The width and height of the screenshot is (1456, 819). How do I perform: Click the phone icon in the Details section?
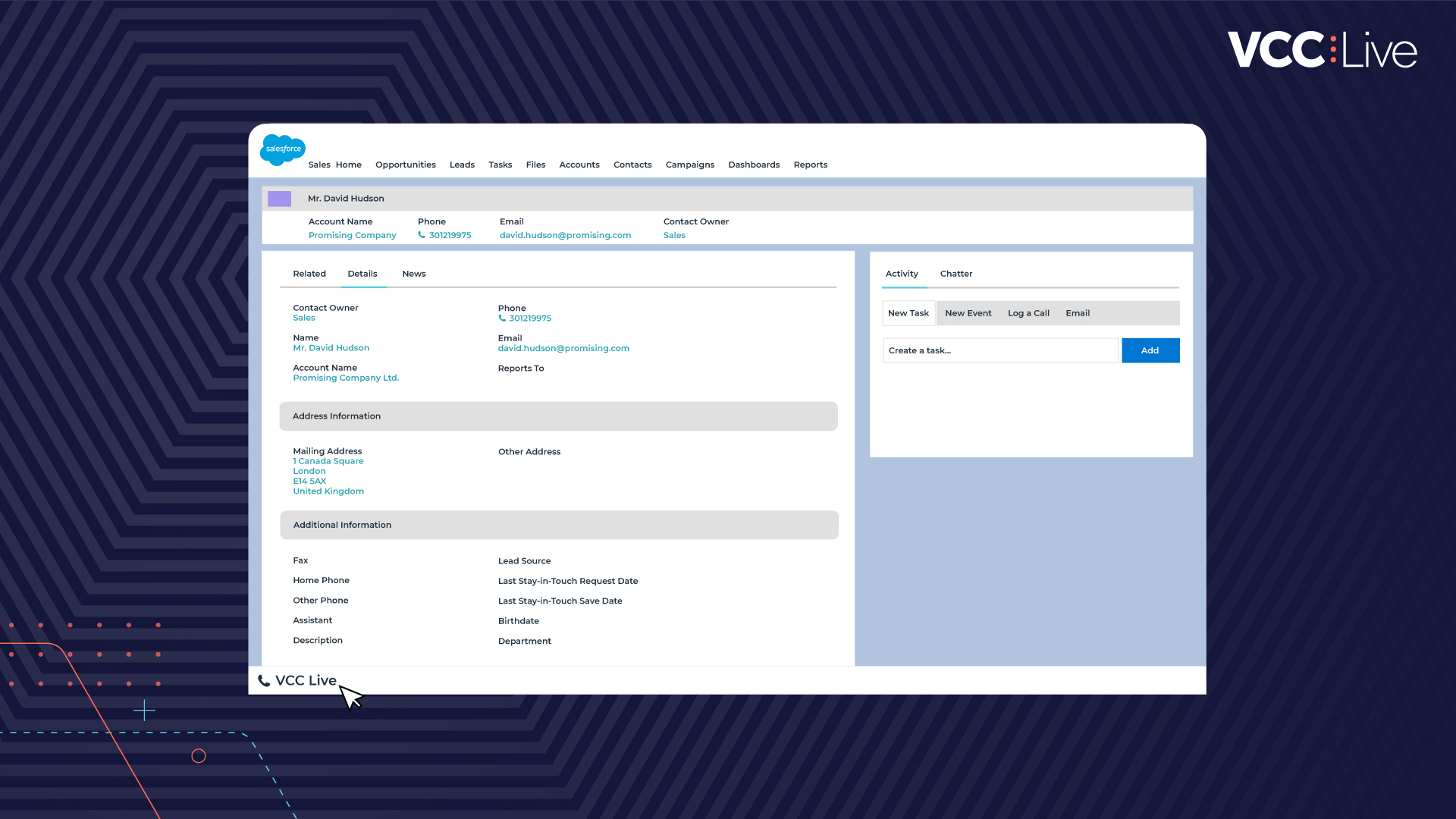502,318
